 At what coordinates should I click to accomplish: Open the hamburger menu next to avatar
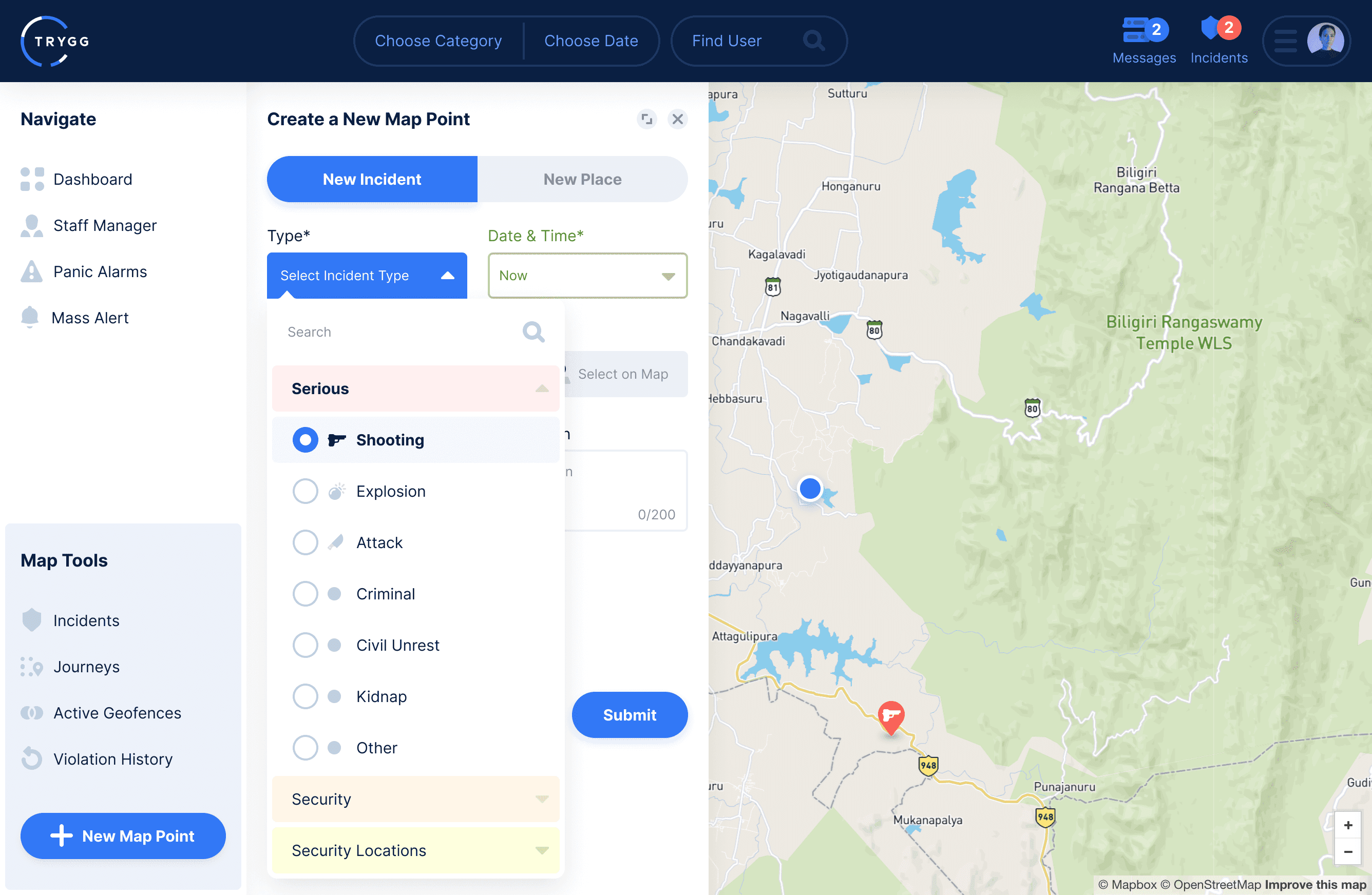pos(1285,41)
